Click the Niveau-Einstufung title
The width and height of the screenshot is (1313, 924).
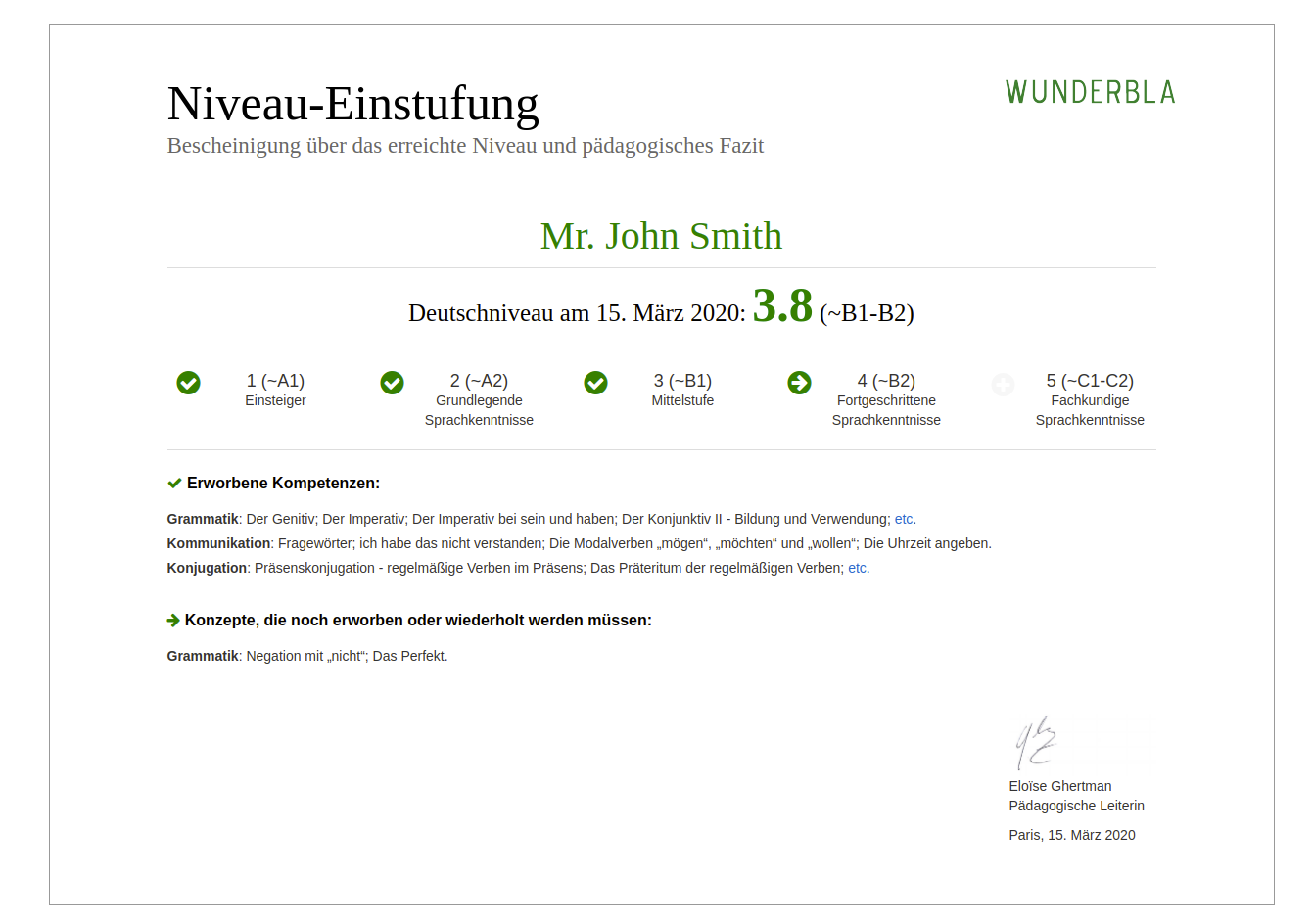pyautogui.click(x=352, y=104)
